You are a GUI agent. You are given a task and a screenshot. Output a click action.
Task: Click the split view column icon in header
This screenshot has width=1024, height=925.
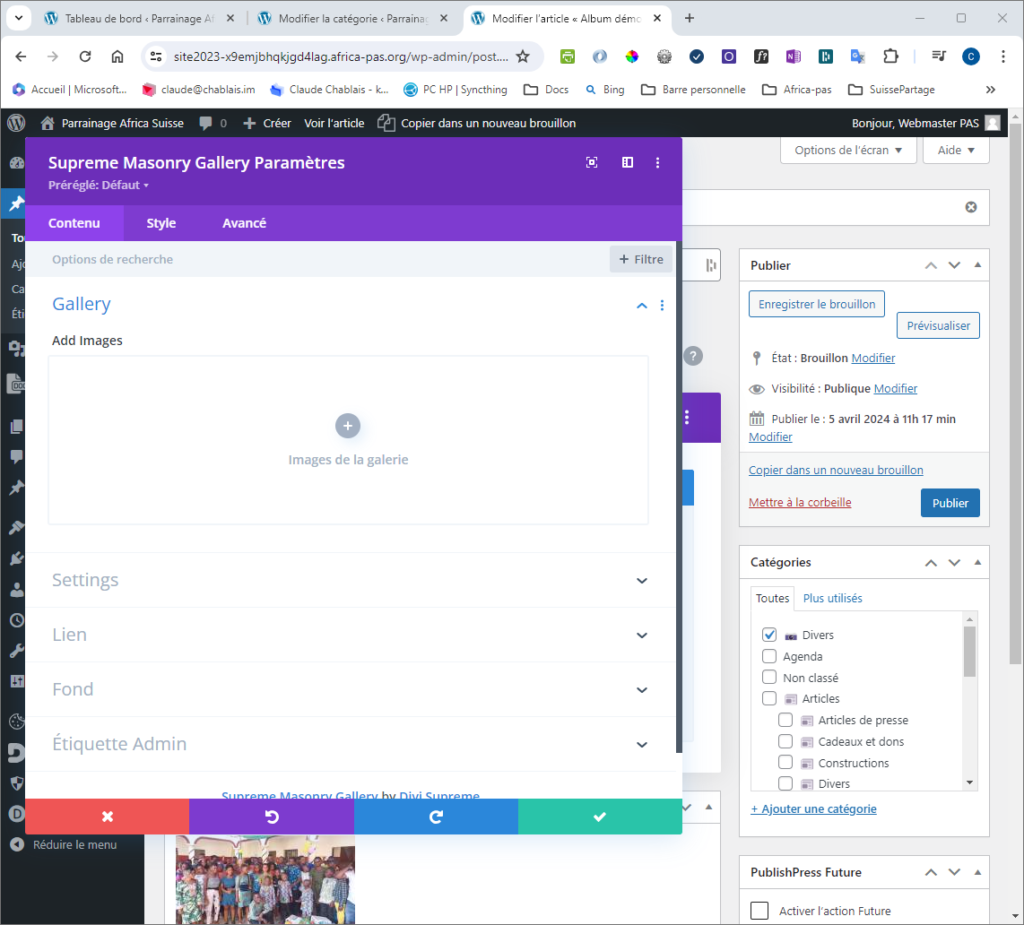click(627, 163)
